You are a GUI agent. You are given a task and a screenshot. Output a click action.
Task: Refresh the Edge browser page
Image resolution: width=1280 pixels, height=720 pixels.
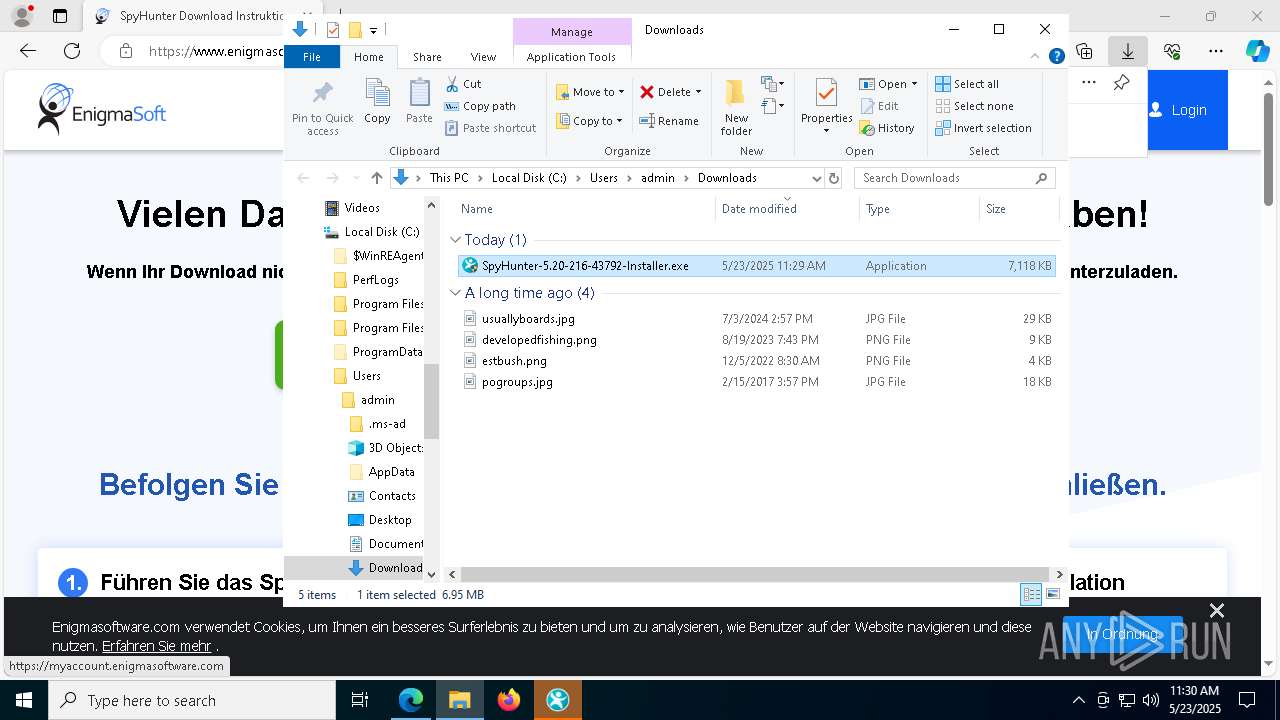pos(72,51)
